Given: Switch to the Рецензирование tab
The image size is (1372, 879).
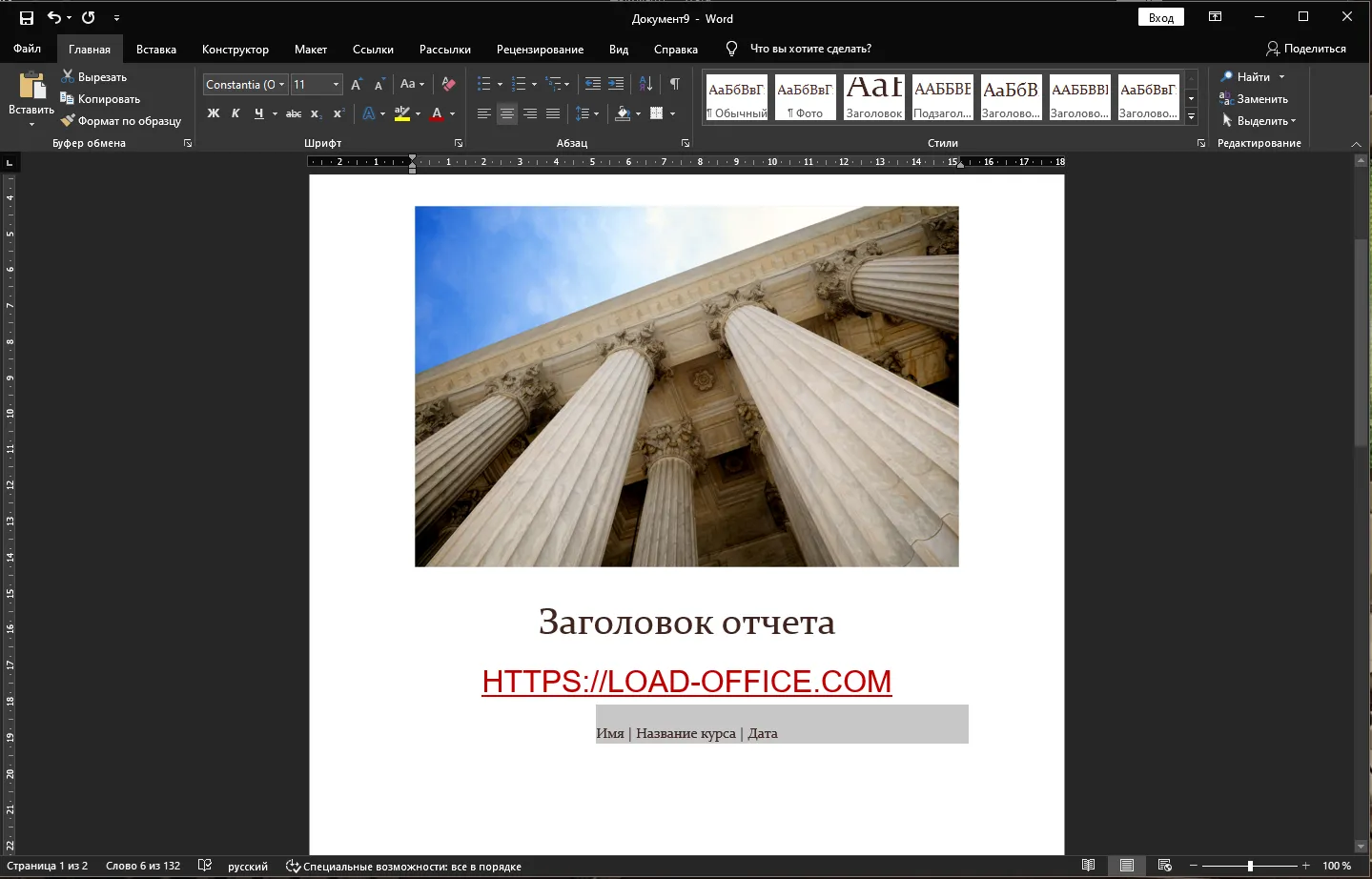Looking at the screenshot, I should coord(540,50).
